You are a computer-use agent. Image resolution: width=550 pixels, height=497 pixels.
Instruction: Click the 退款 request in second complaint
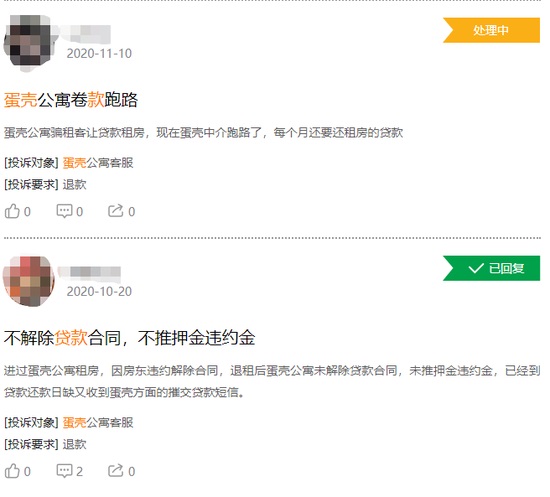pyautogui.click(x=74, y=444)
